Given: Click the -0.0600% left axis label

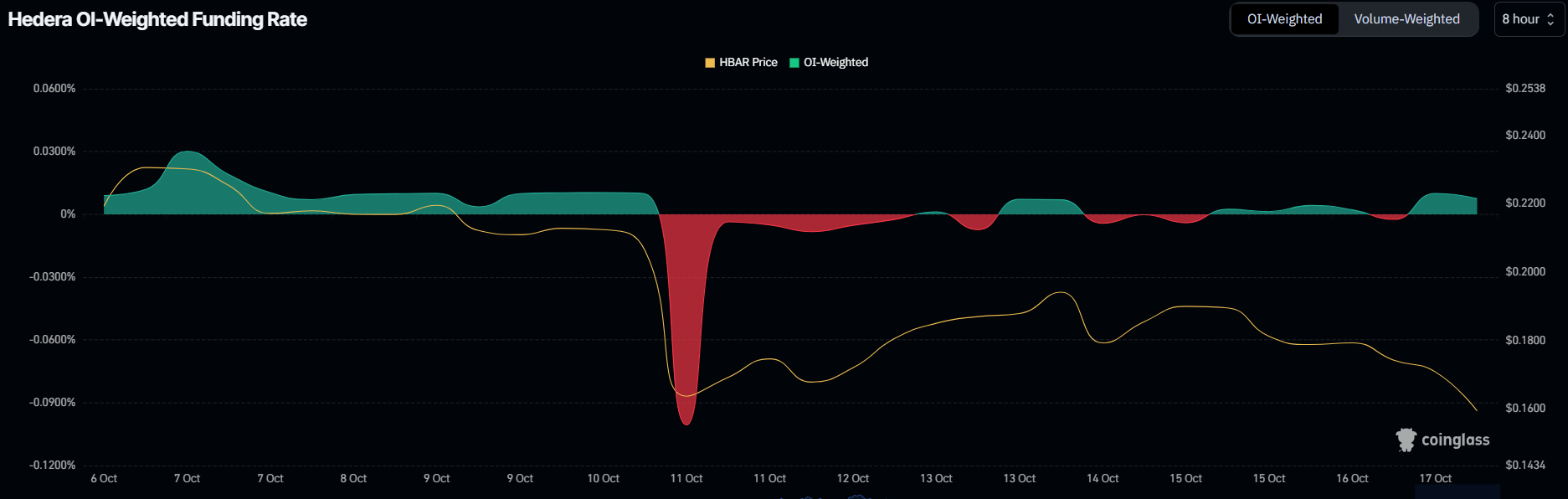Looking at the screenshot, I should click(53, 340).
